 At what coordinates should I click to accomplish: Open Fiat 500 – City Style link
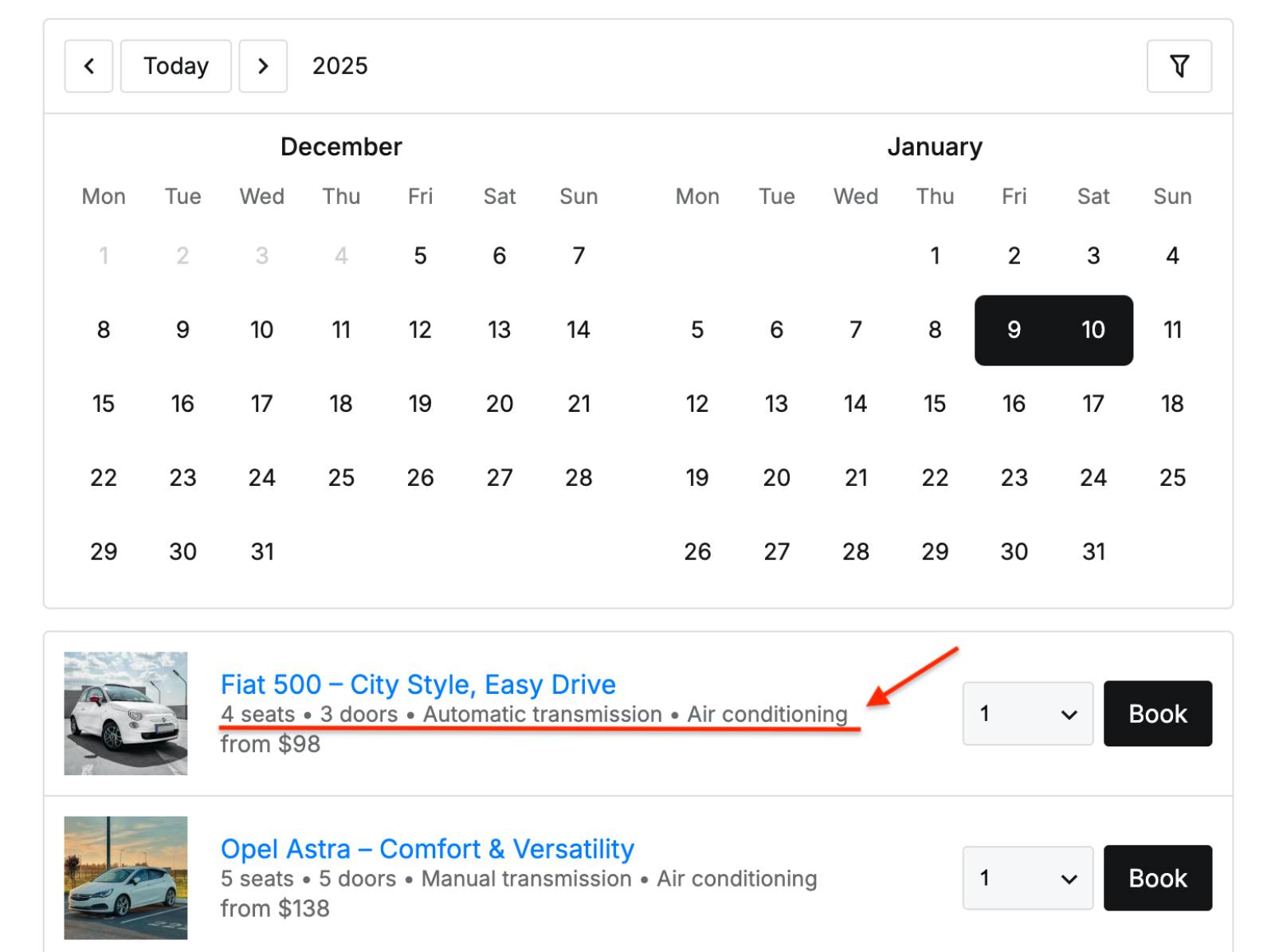(418, 684)
